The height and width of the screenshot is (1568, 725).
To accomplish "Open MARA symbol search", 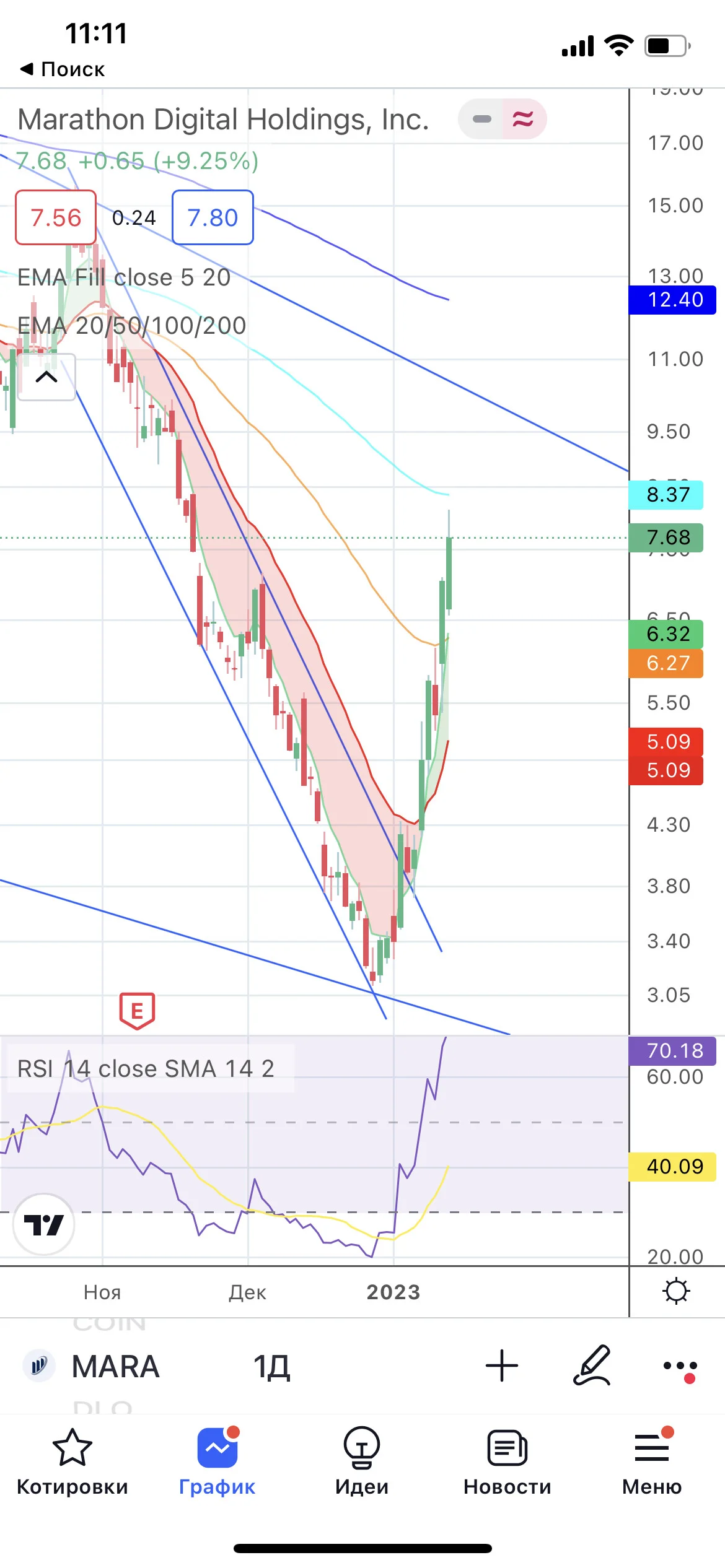I will tap(115, 1366).
